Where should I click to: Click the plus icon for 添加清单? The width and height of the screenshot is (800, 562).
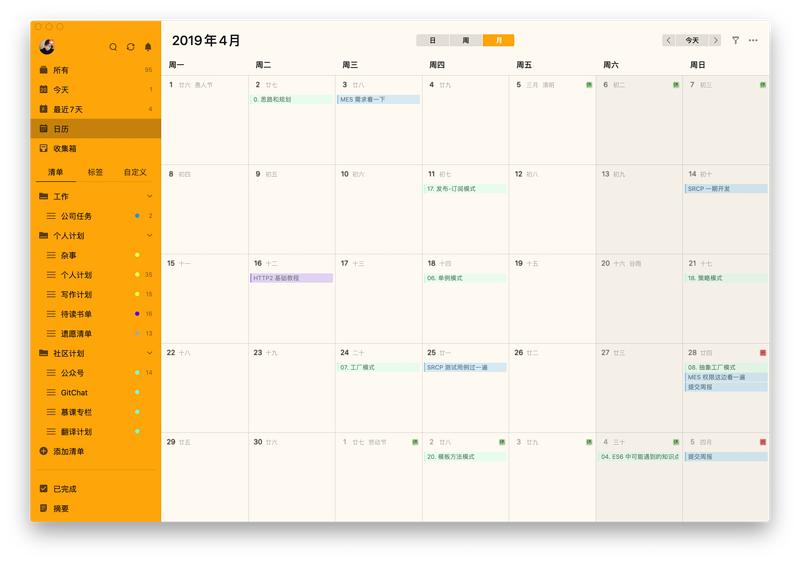pyautogui.click(x=43, y=451)
